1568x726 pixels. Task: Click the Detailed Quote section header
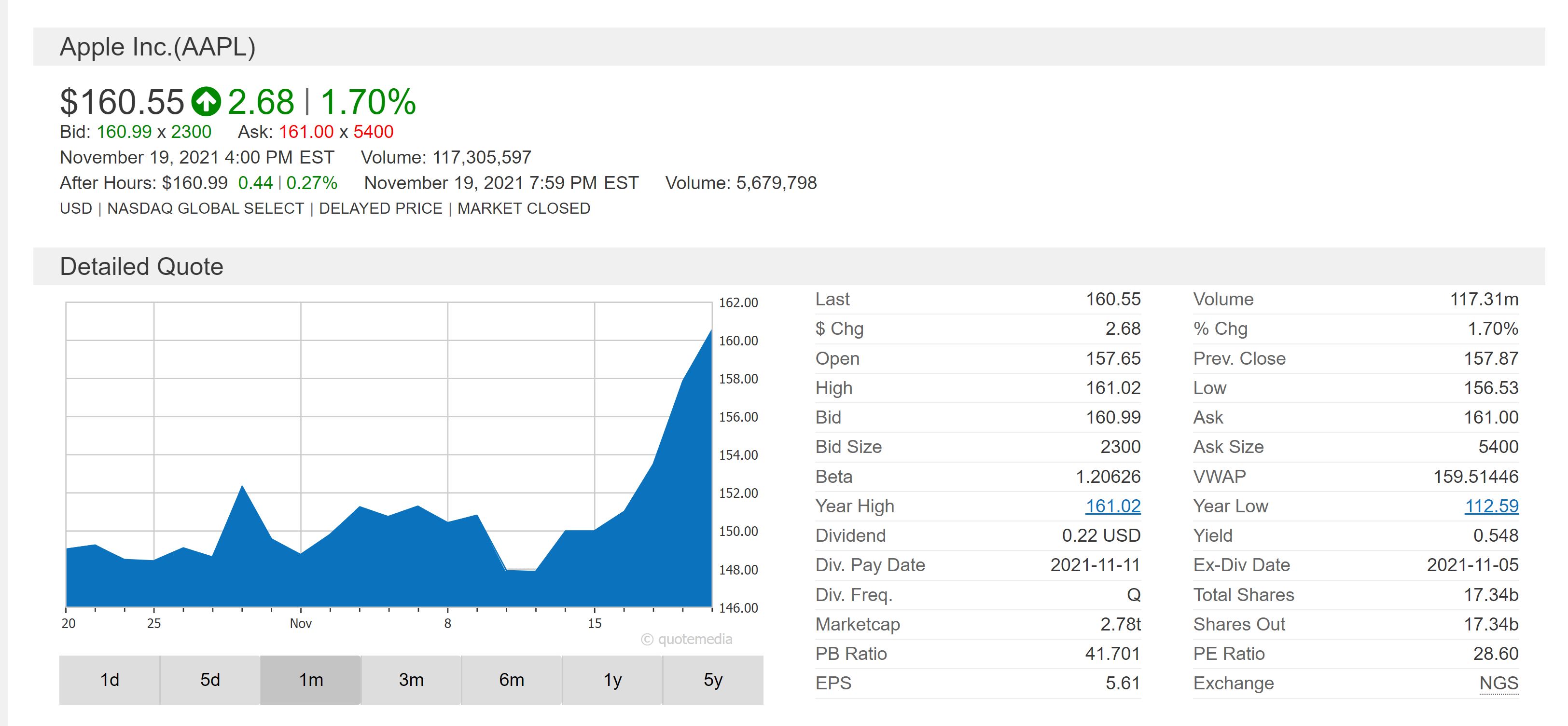(x=141, y=267)
